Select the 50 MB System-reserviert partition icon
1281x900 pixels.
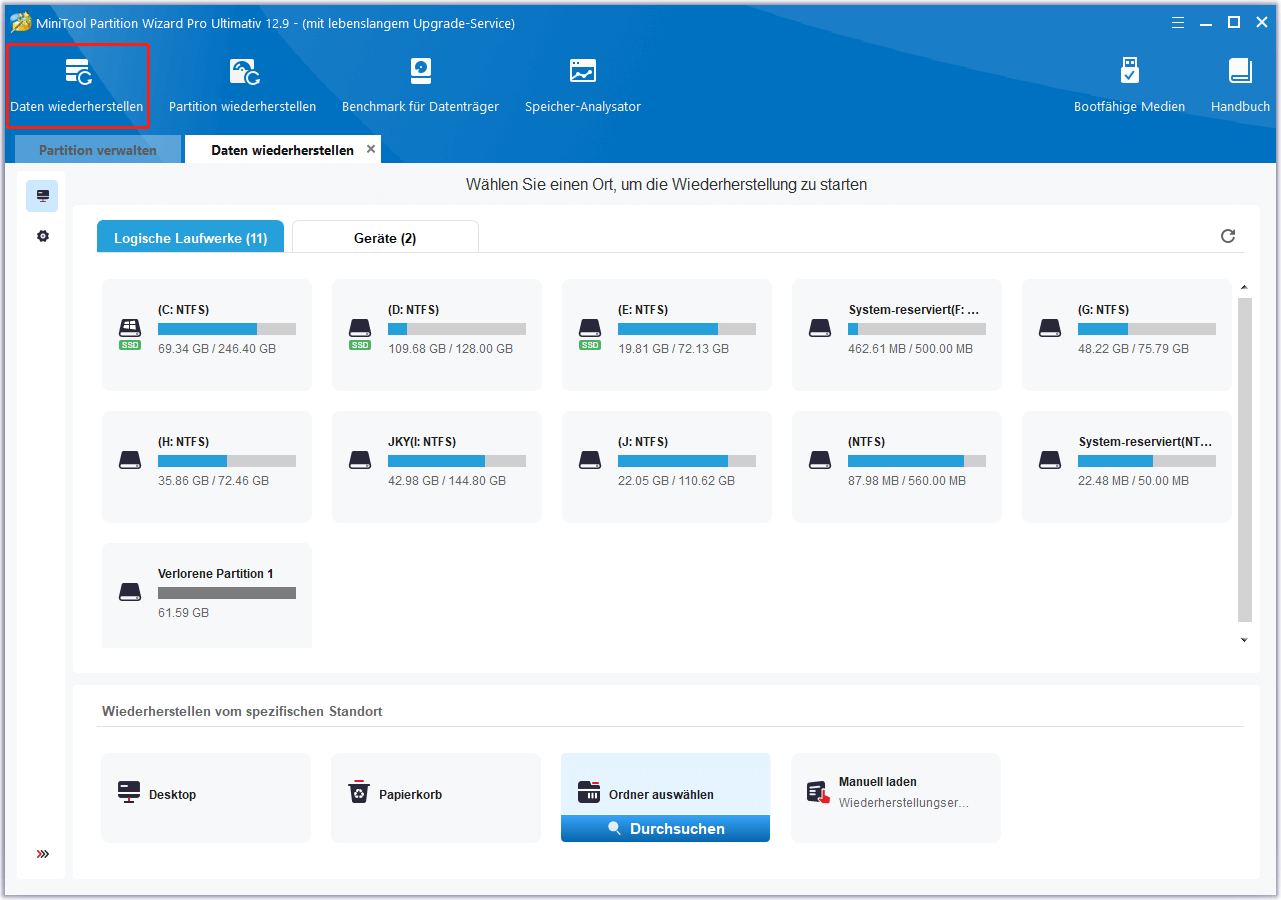click(x=1050, y=460)
